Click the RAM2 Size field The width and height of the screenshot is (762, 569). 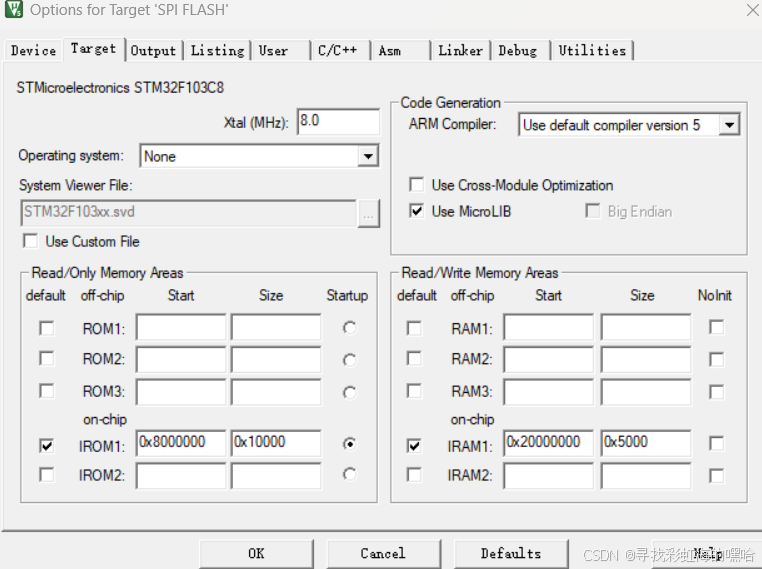point(646,360)
